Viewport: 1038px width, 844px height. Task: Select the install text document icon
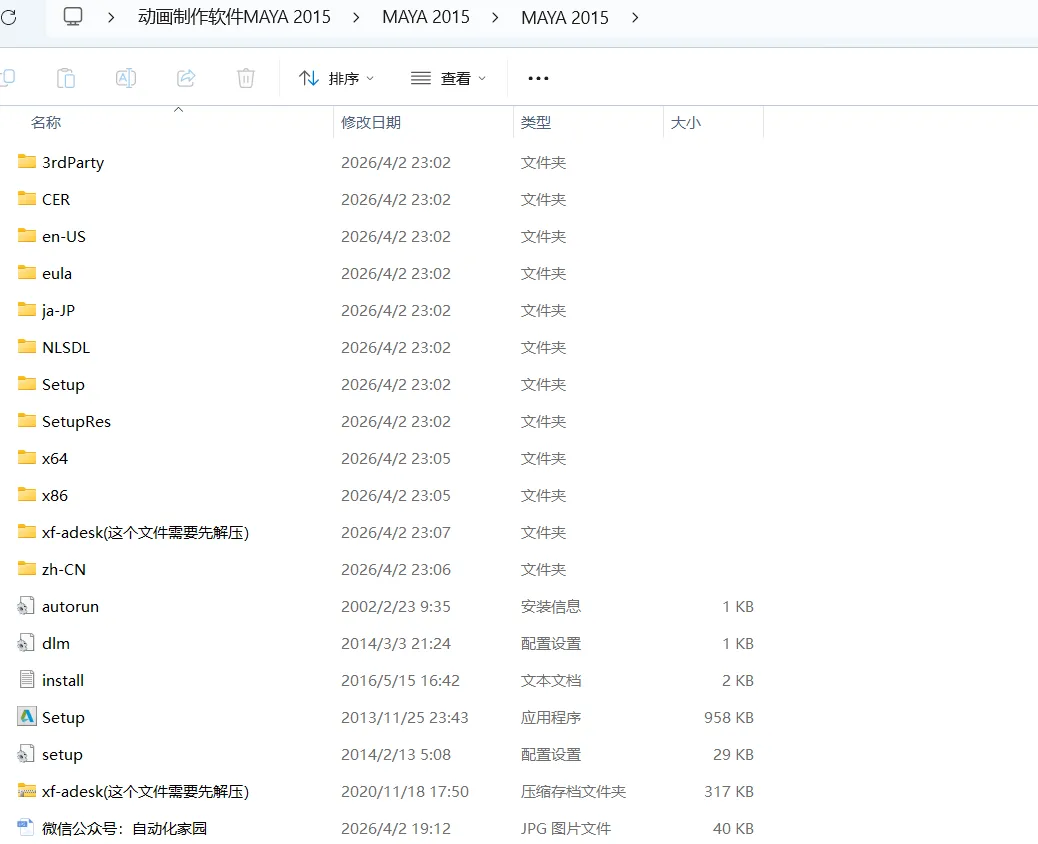pos(26,679)
